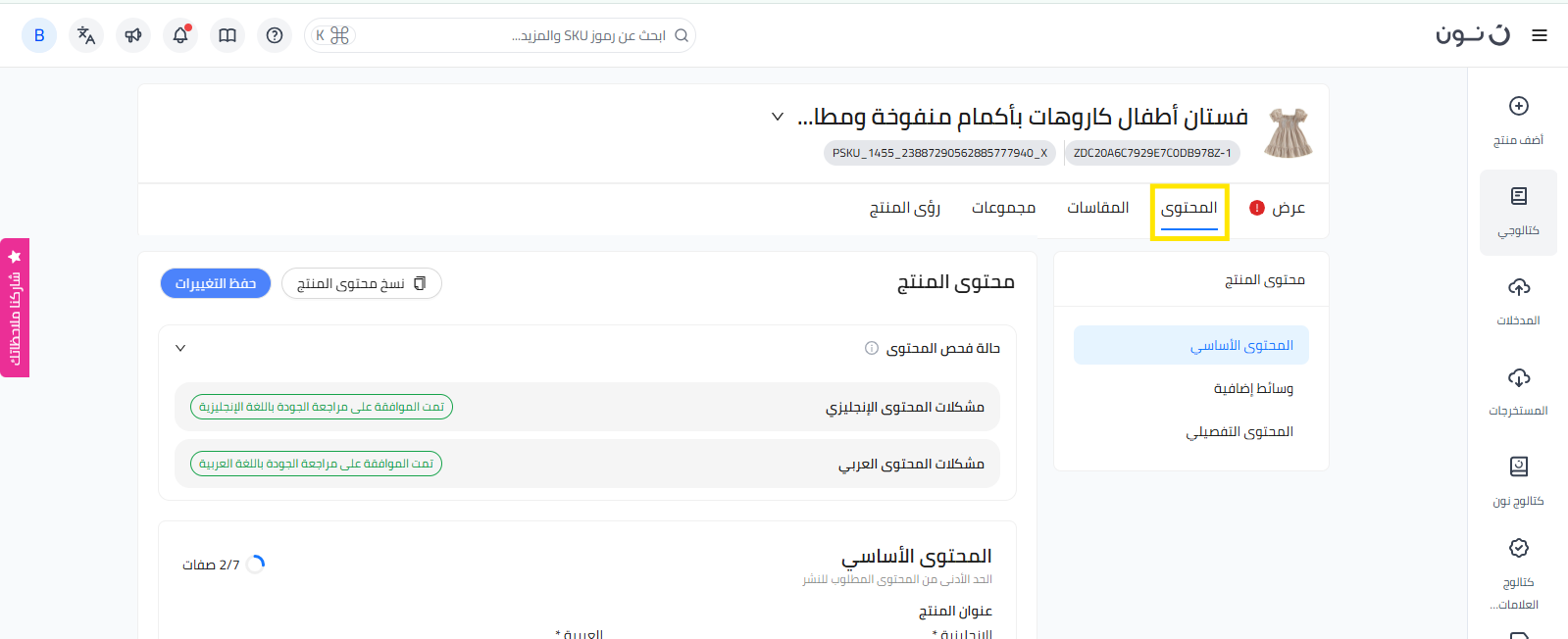
Task: Open the uploads cloud icon in sidebar
Action: tap(1518, 287)
